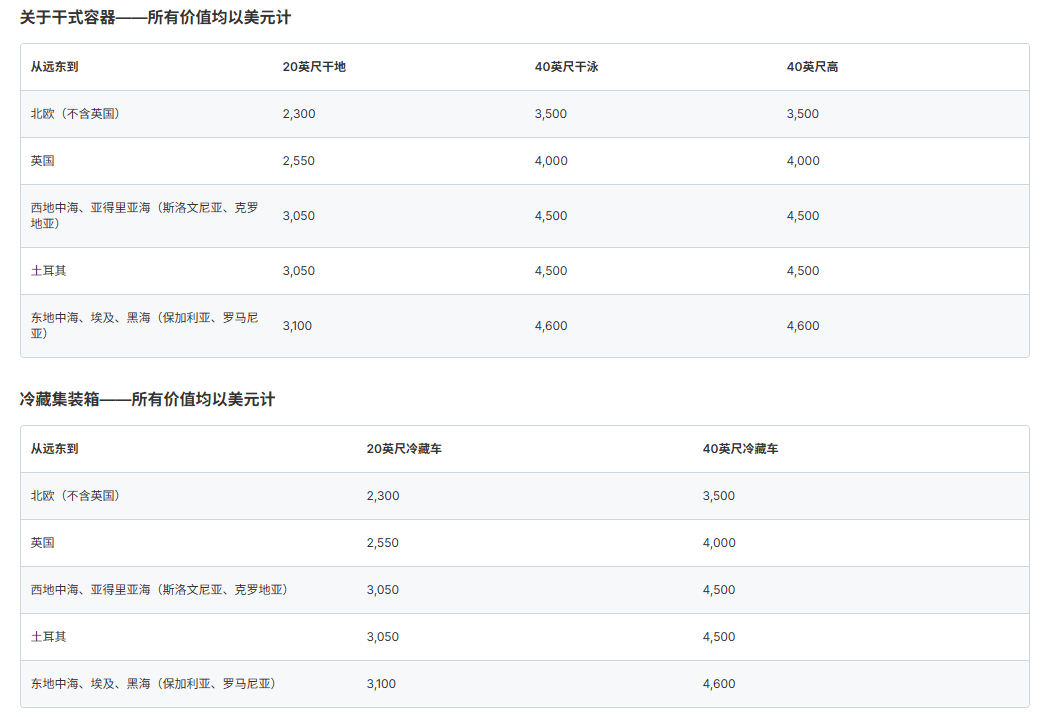
Task: Select the 40英尺干泳 column header
Action: 566,67
